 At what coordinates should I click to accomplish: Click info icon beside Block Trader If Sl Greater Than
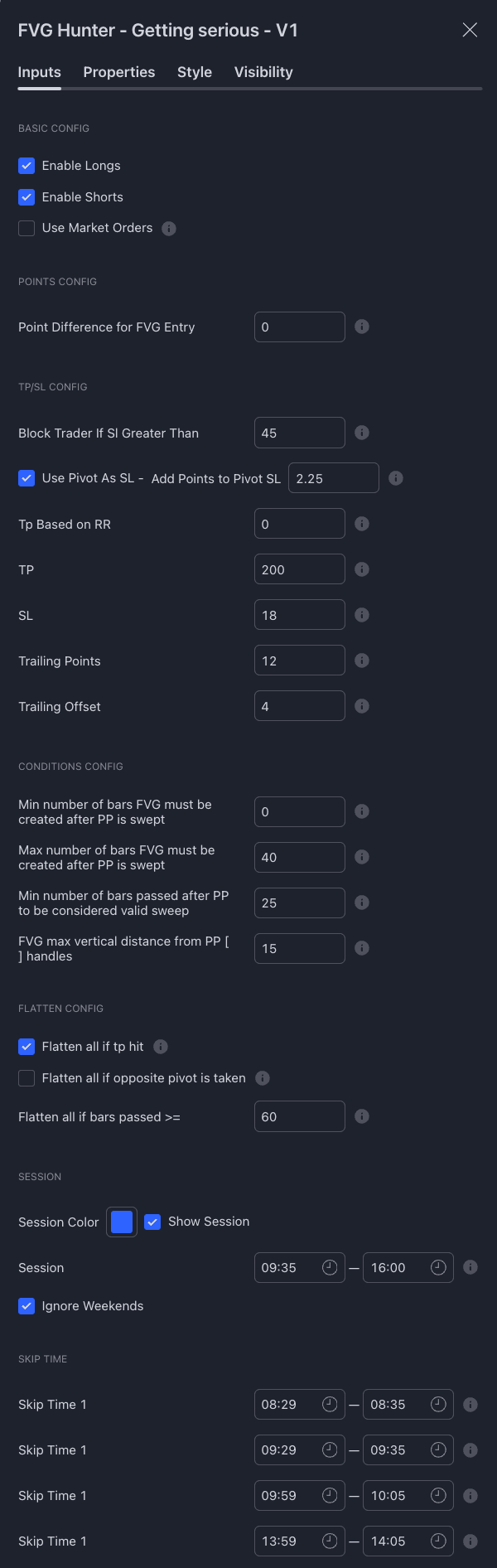(x=362, y=433)
